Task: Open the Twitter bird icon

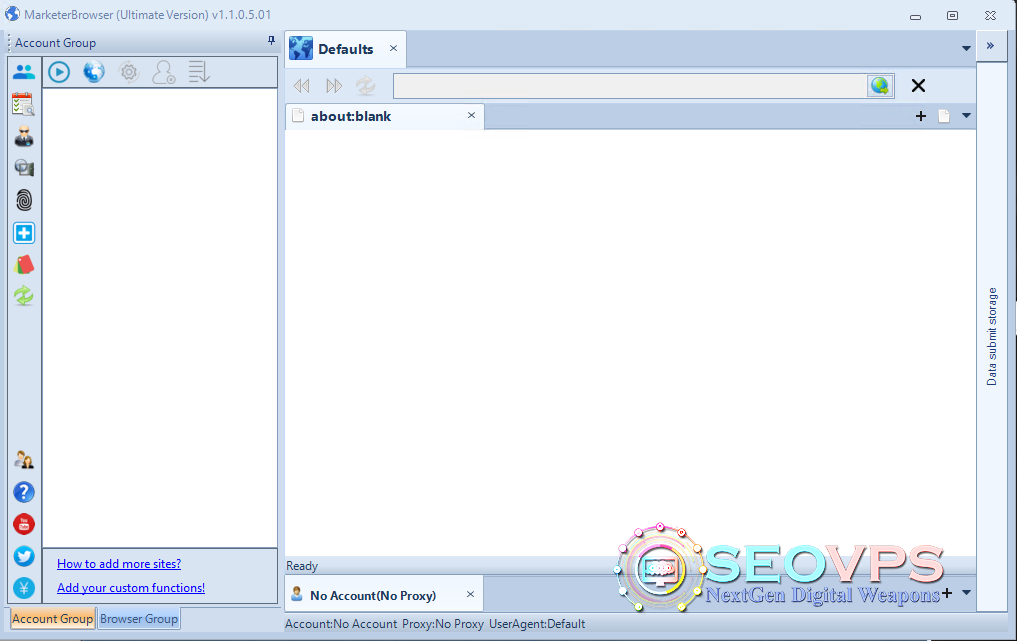Action: click(24, 556)
